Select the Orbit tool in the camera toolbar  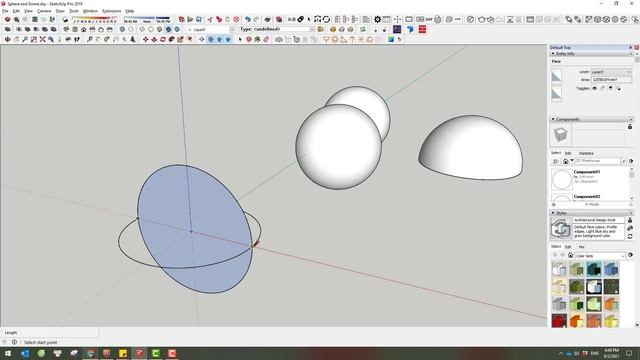pyautogui.click(x=7, y=39)
